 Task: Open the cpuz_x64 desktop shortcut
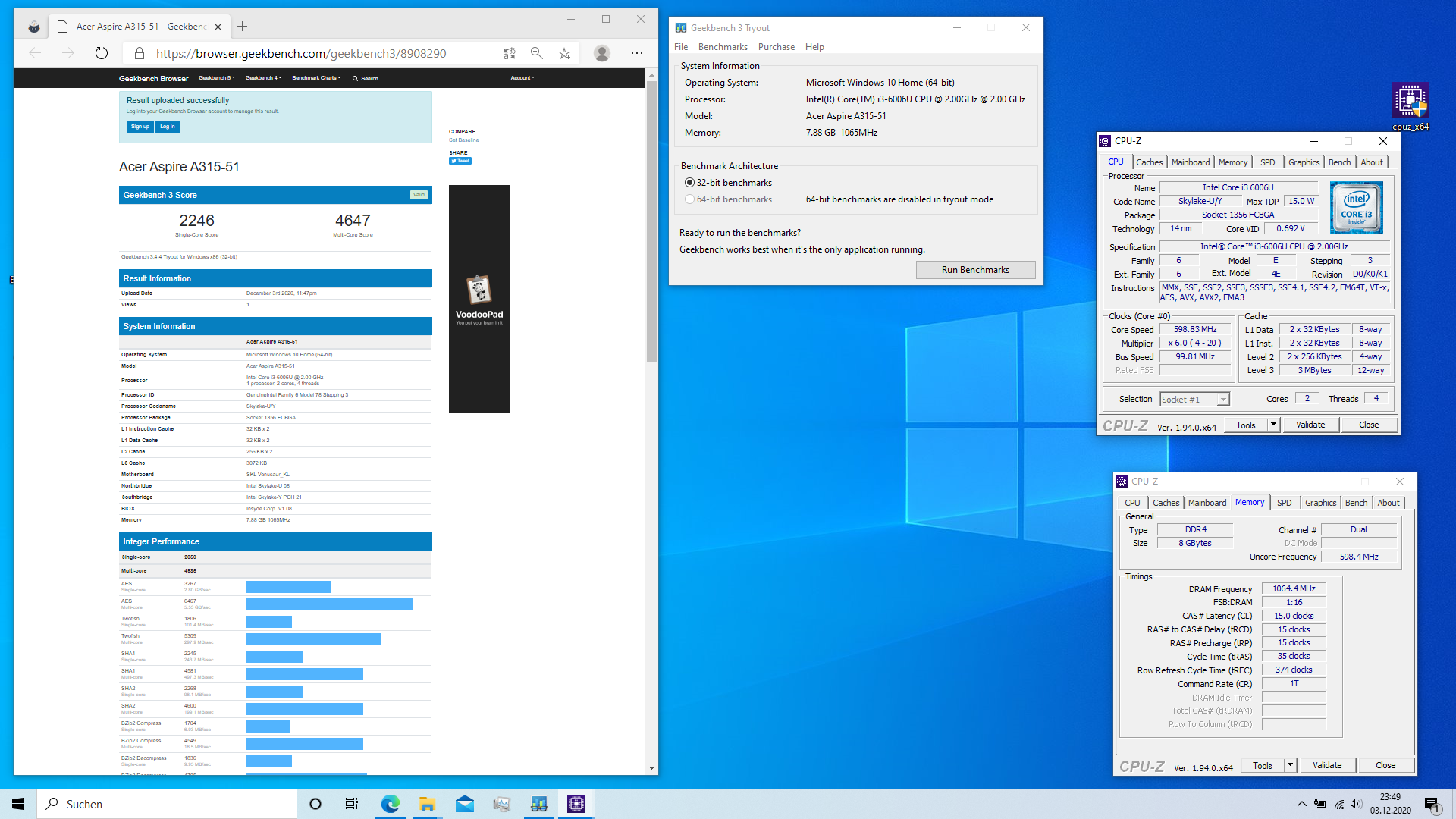click(x=1410, y=106)
